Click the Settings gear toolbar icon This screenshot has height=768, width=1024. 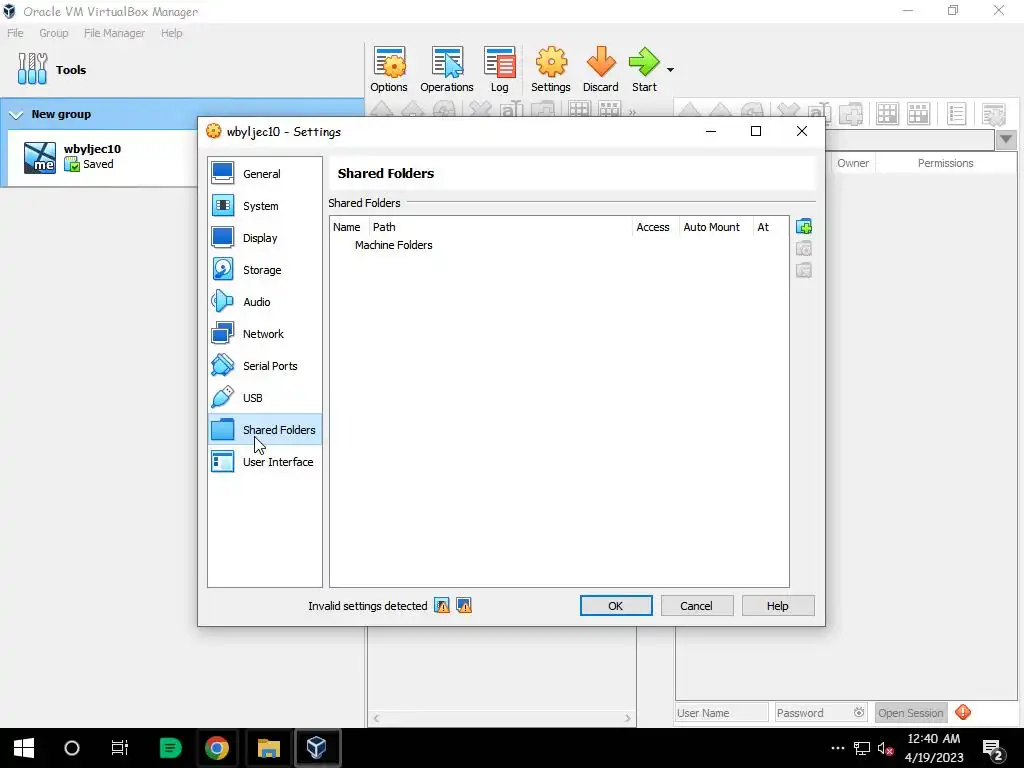pos(551,69)
